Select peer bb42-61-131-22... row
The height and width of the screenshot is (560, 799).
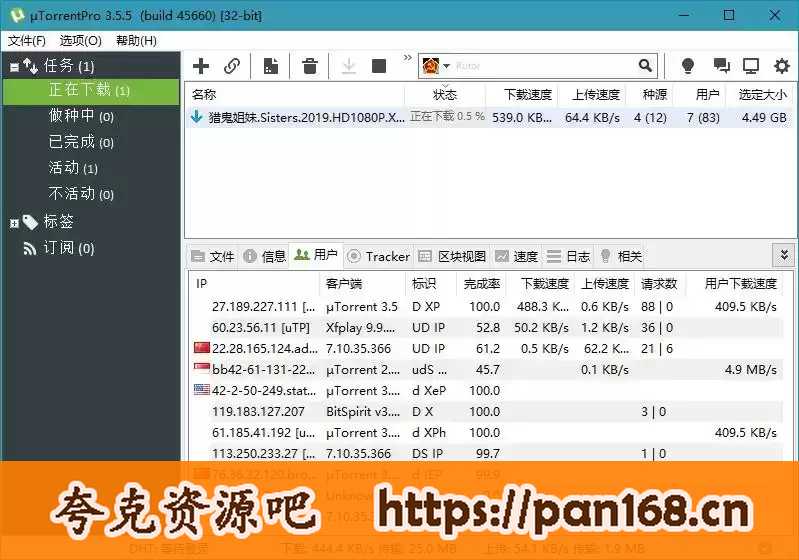coord(487,369)
